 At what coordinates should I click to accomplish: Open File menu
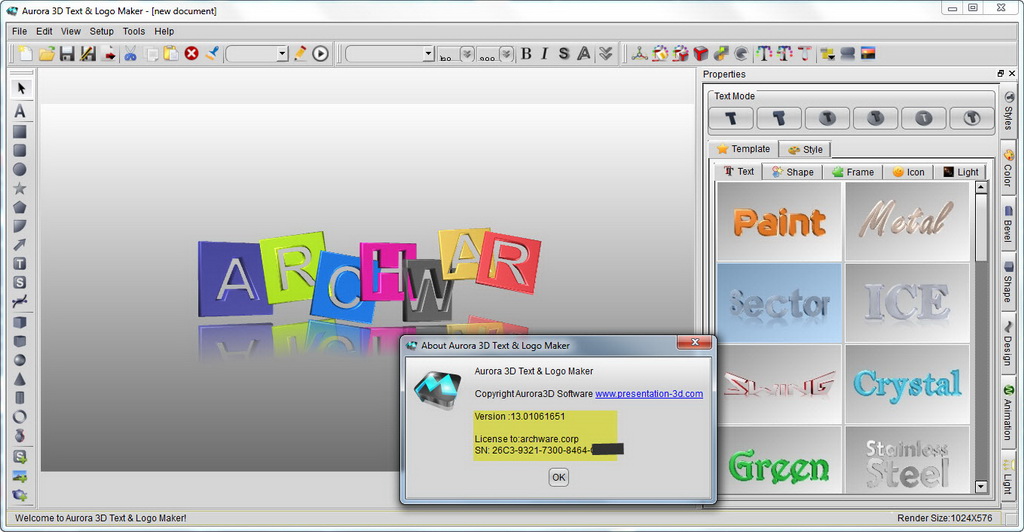pos(20,31)
